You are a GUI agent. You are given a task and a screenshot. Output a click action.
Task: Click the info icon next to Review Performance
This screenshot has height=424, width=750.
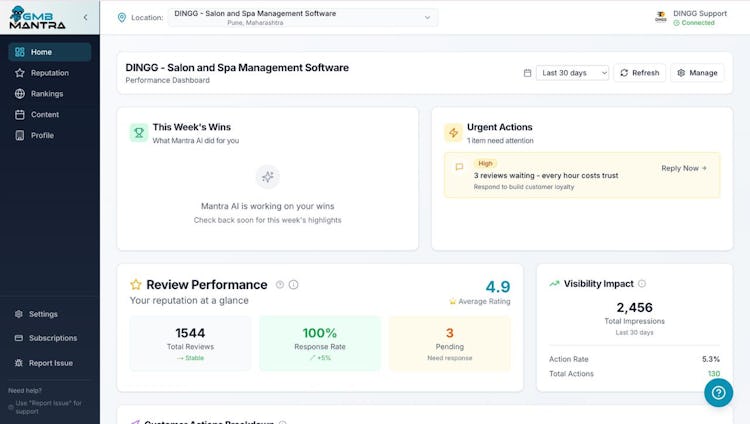(294, 285)
